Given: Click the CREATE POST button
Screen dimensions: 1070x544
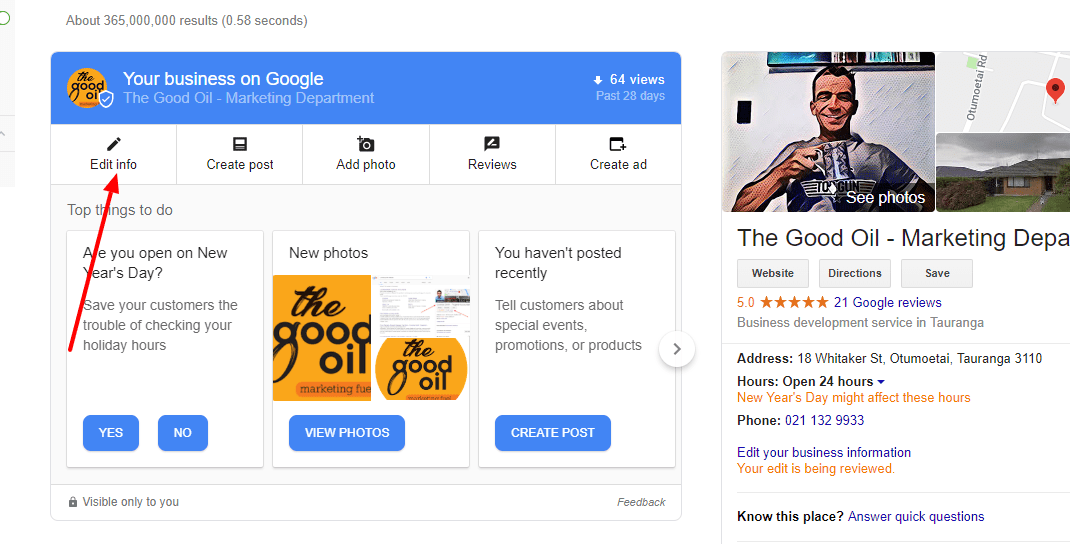Looking at the screenshot, I should 553,433.
